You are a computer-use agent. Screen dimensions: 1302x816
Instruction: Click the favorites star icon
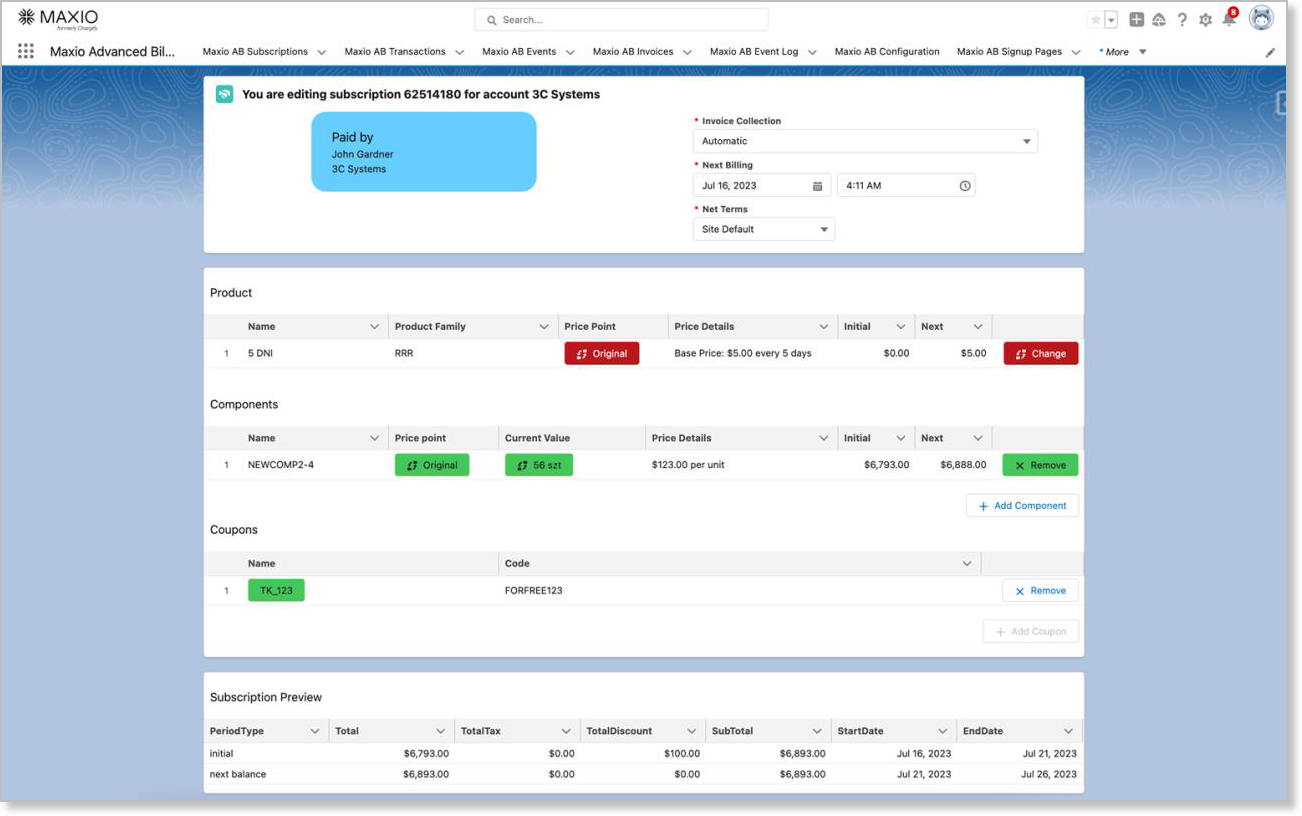click(x=1096, y=20)
